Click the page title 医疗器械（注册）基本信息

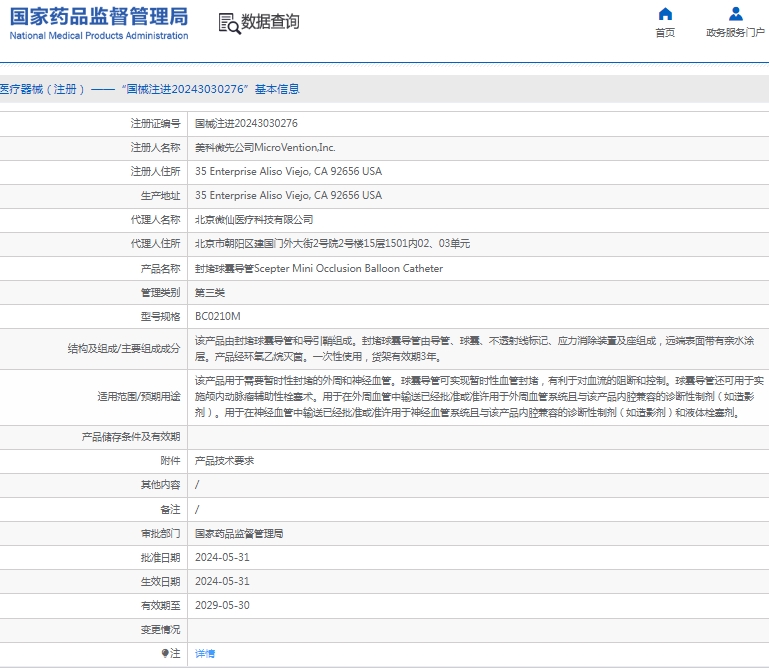click(149, 89)
